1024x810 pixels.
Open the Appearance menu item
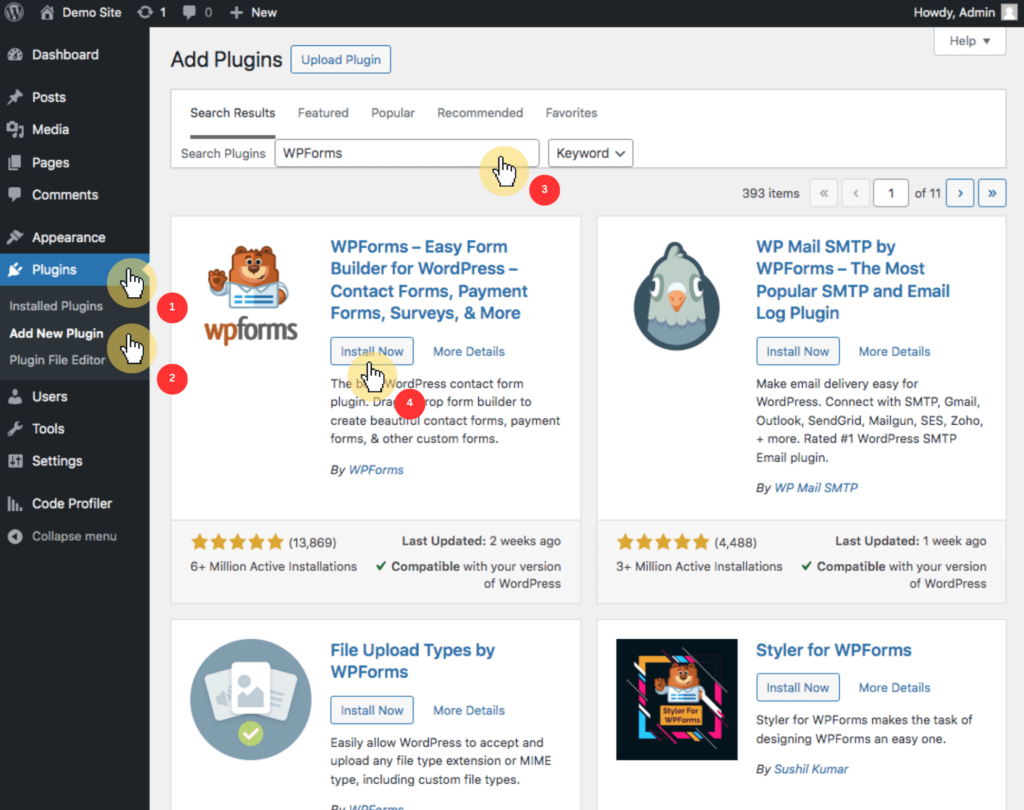point(69,237)
